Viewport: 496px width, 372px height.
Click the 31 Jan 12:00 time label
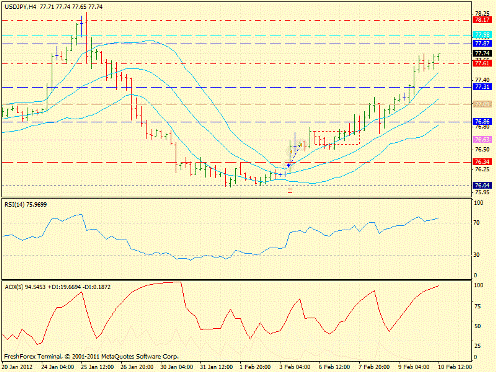(x=217, y=367)
